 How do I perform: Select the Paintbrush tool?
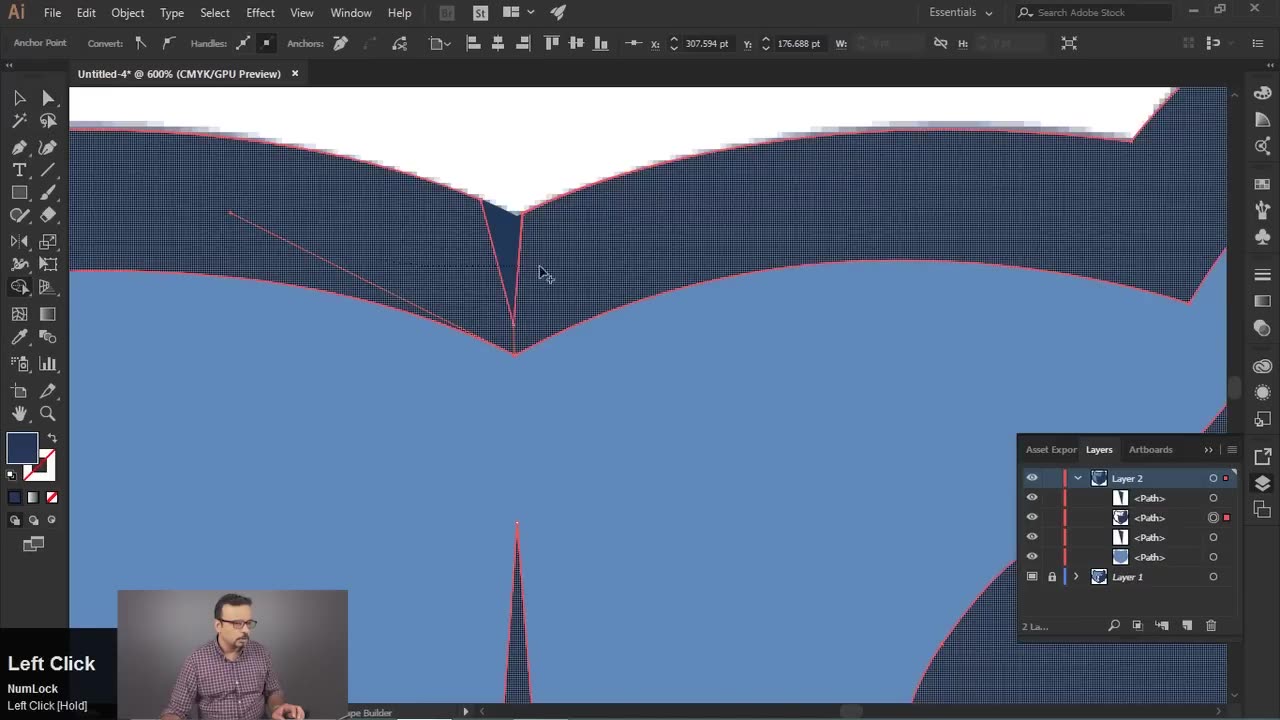pyautogui.click(x=48, y=193)
